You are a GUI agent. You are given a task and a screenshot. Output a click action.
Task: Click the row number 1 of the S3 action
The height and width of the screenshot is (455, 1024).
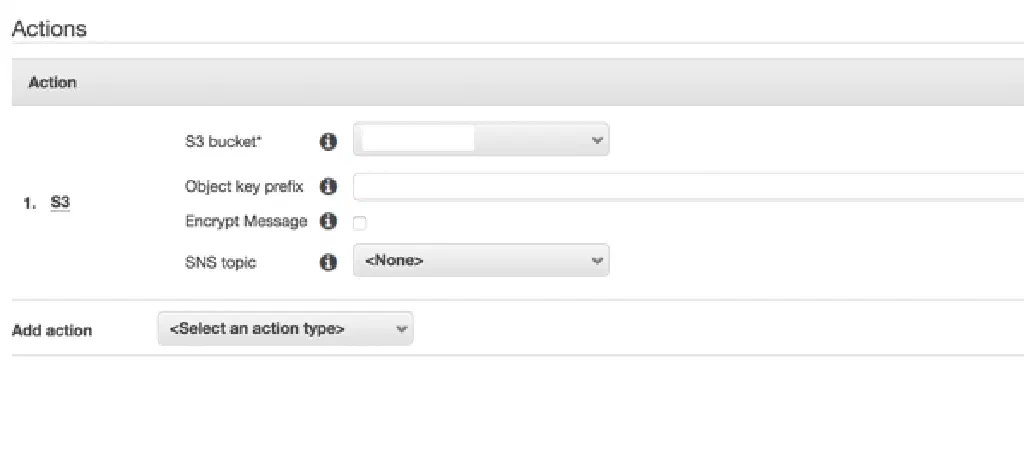(x=30, y=203)
